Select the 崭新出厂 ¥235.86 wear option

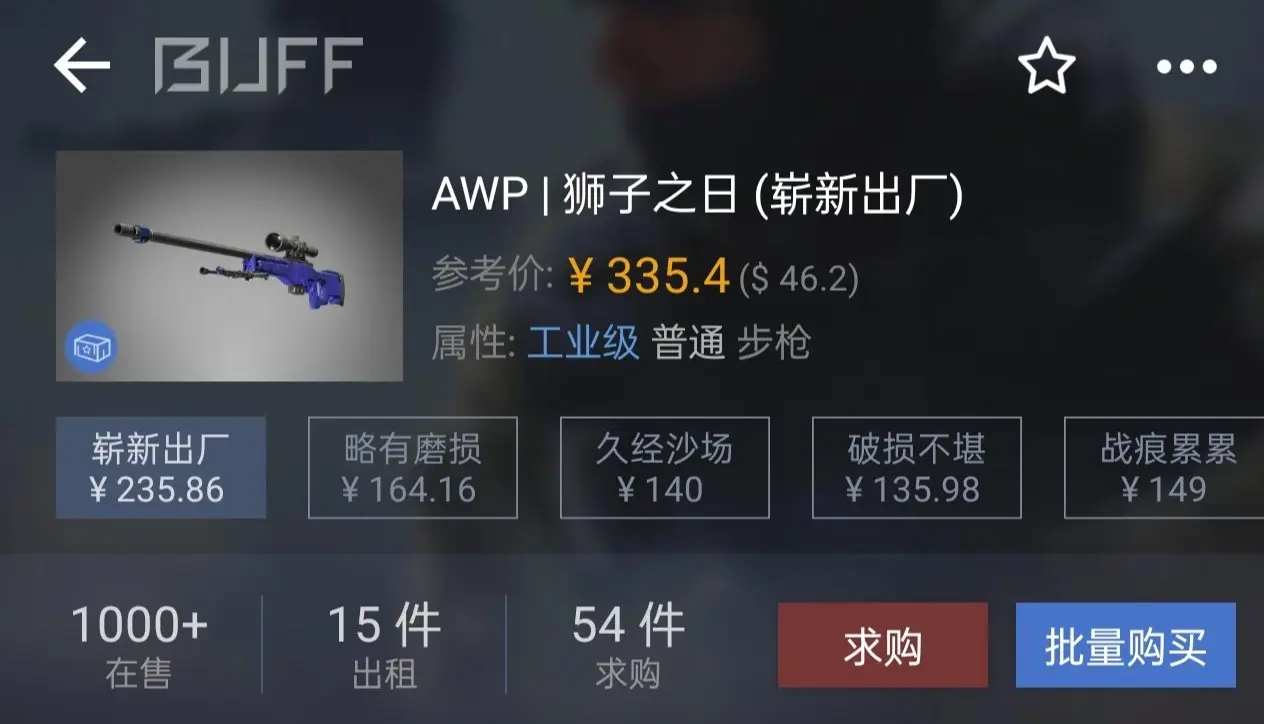(x=161, y=468)
